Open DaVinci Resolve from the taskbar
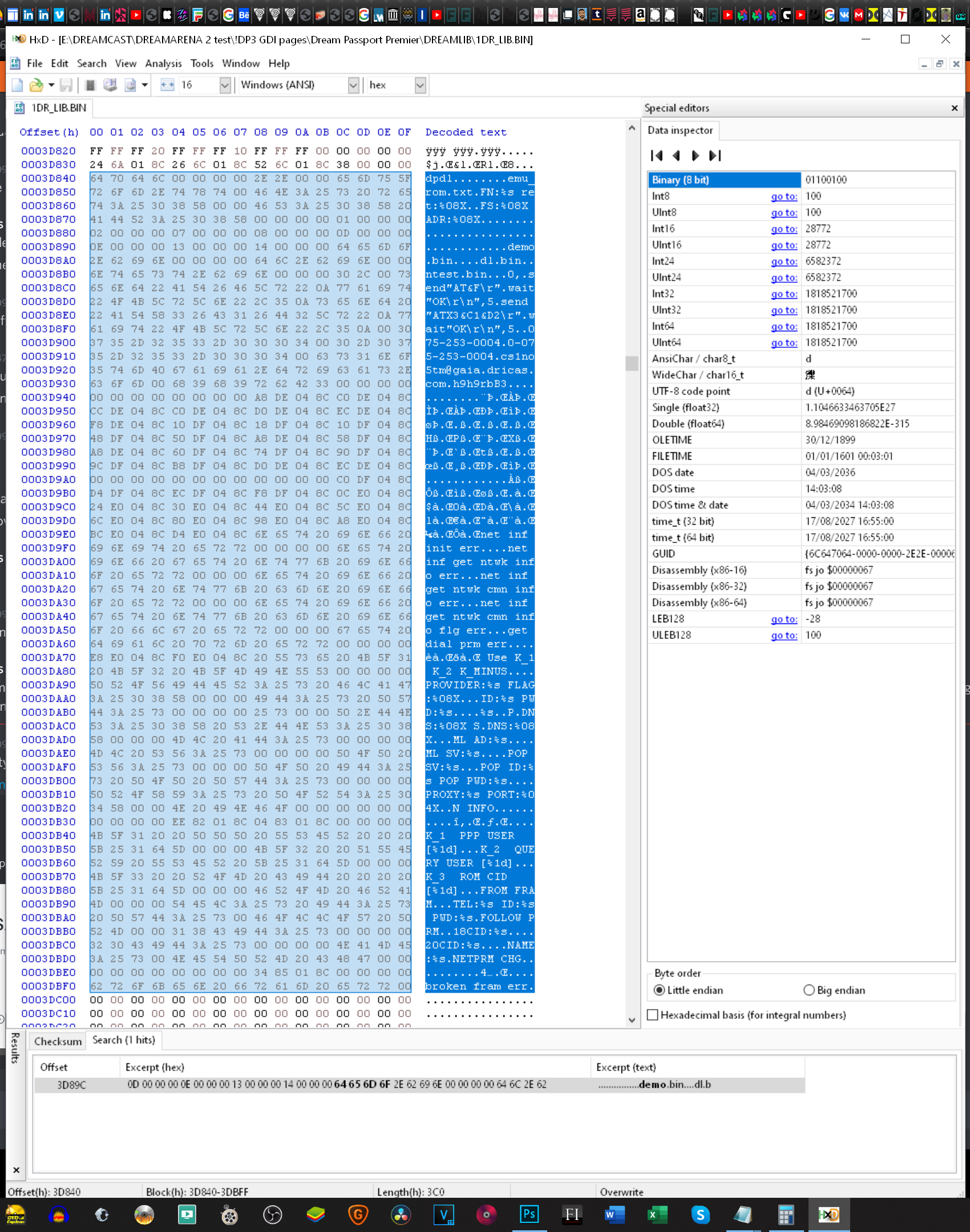Viewport: 970px width, 1232px height. click(401, 1215)
